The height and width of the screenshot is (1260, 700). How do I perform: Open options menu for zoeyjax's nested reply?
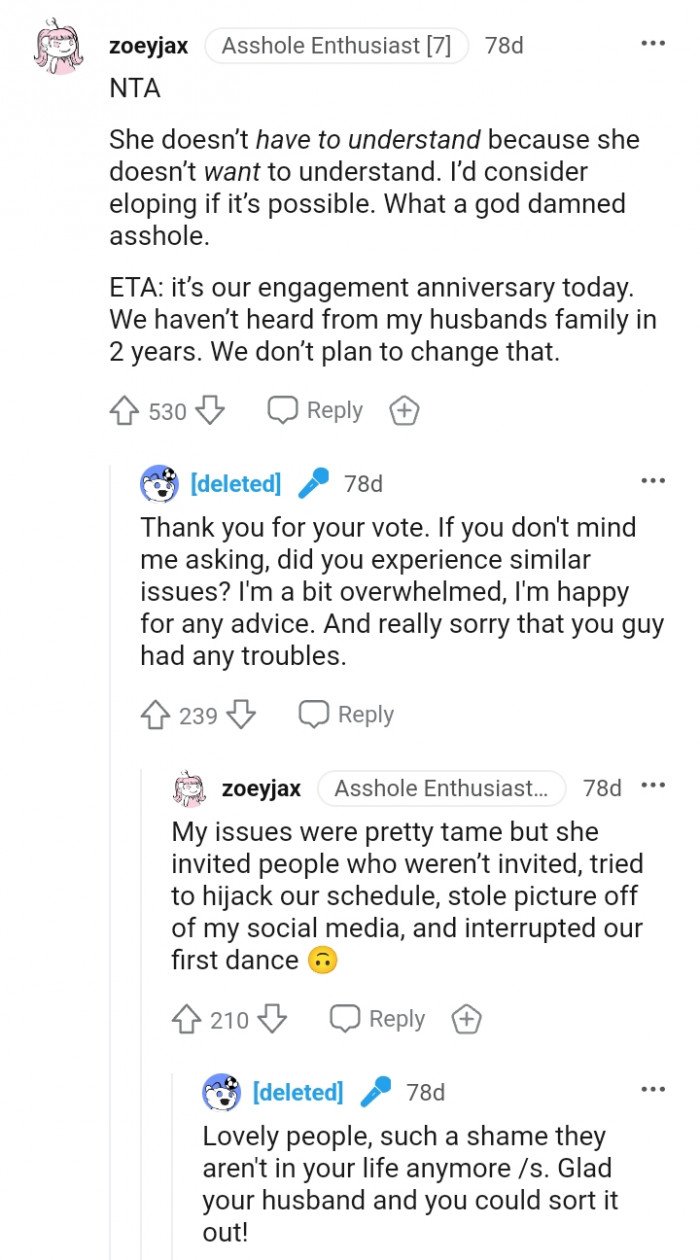click(653, 786)
